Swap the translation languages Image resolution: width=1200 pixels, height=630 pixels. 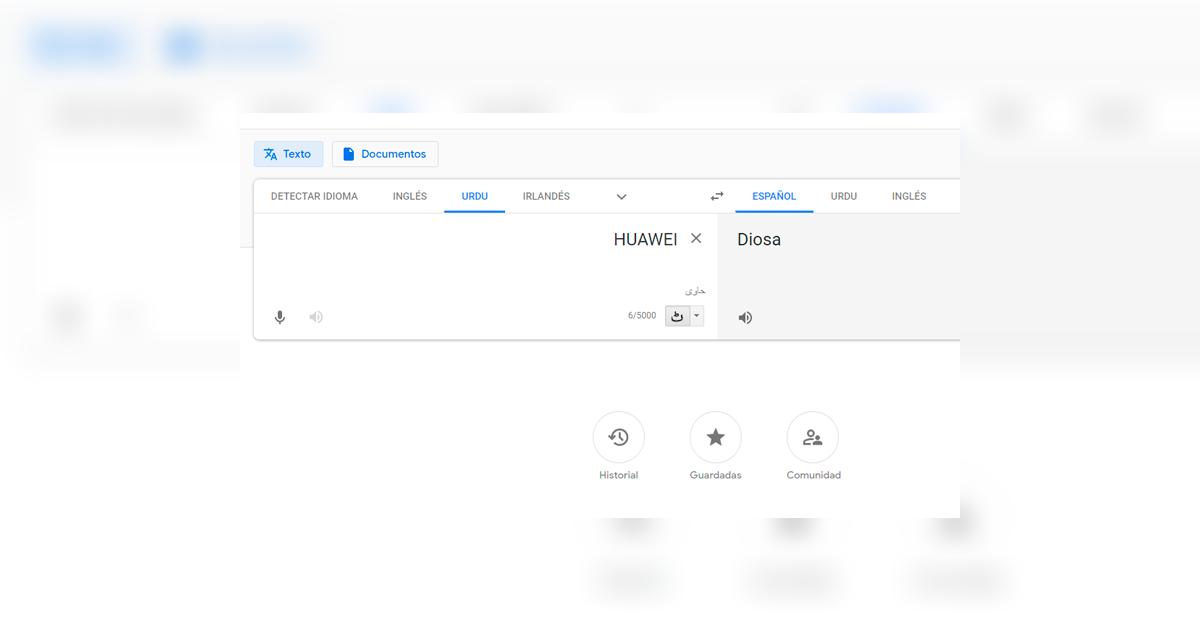[x=716, y=196]
